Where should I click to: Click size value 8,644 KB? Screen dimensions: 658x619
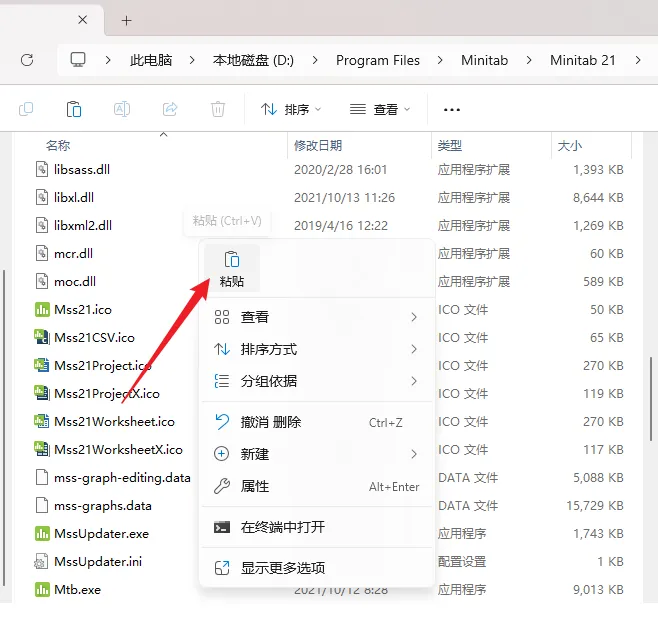tap(598, 198)
